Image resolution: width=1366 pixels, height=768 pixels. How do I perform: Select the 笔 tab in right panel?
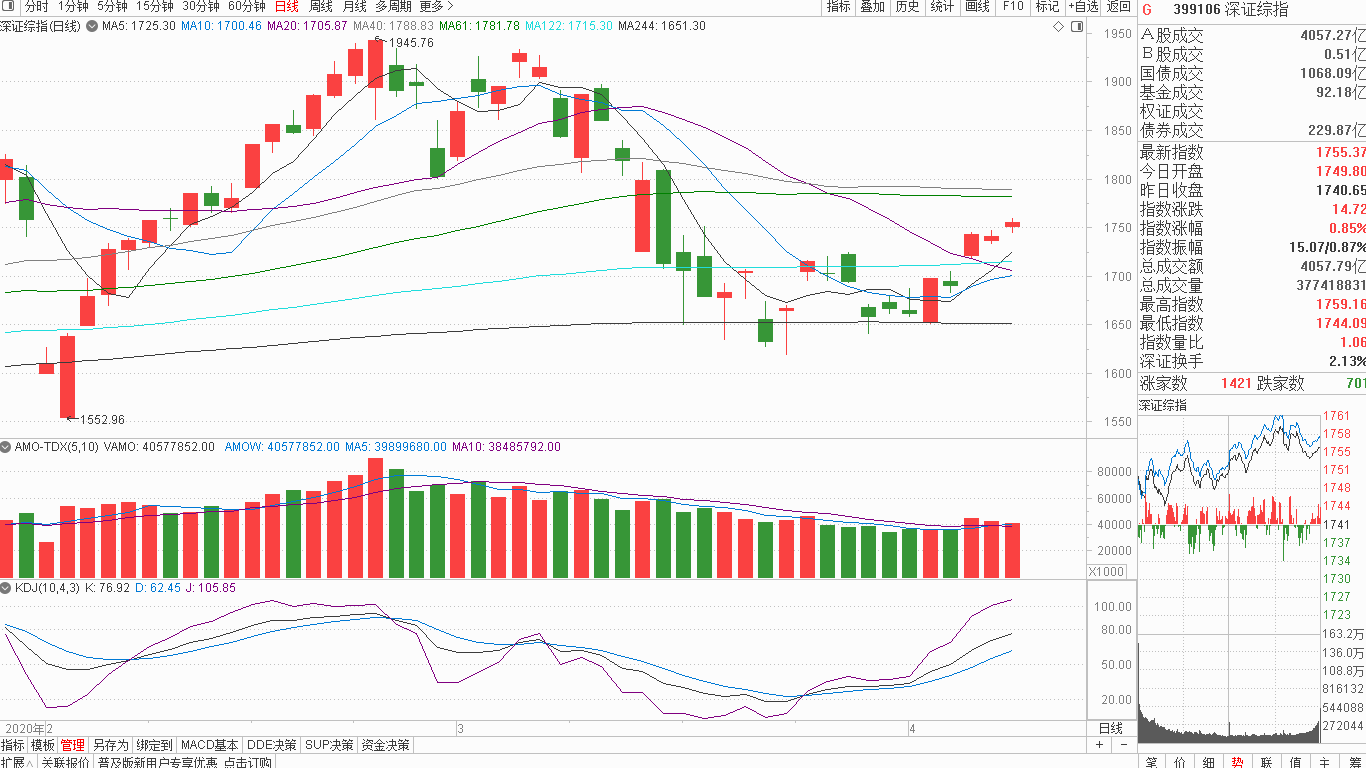[1151, 762]
